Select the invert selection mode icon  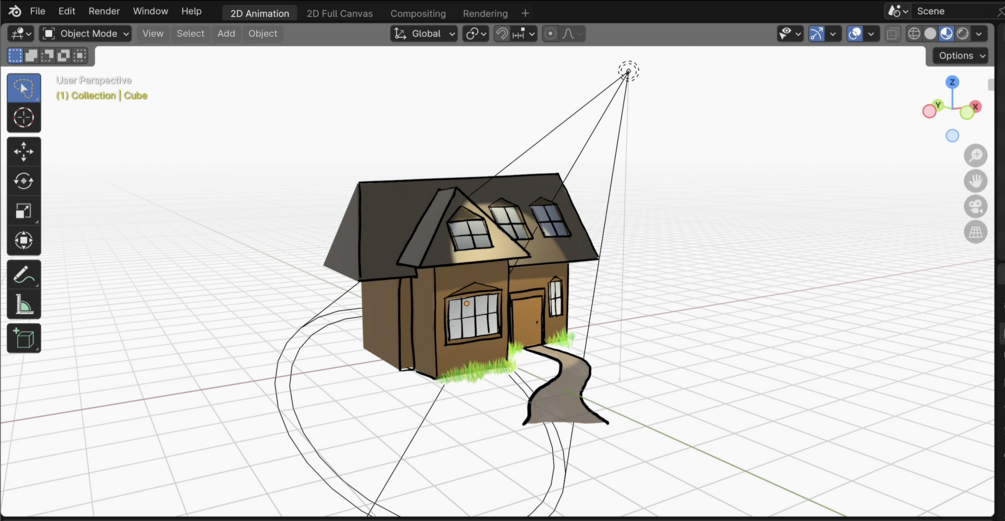tap(63, 56)
